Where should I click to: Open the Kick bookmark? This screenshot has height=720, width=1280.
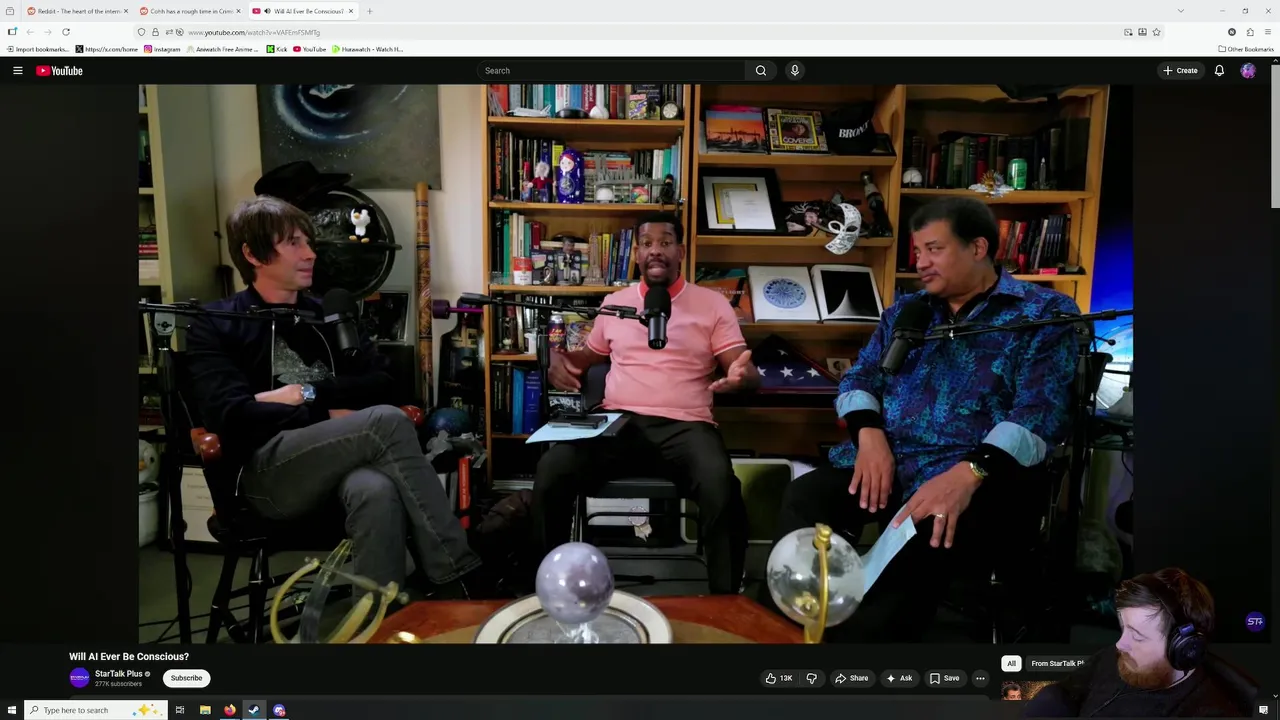tap(277, 49)
